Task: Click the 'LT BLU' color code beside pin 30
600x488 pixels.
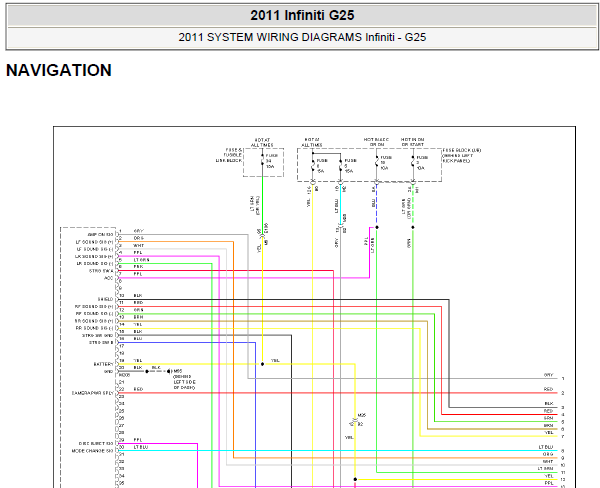Action: 141,447
